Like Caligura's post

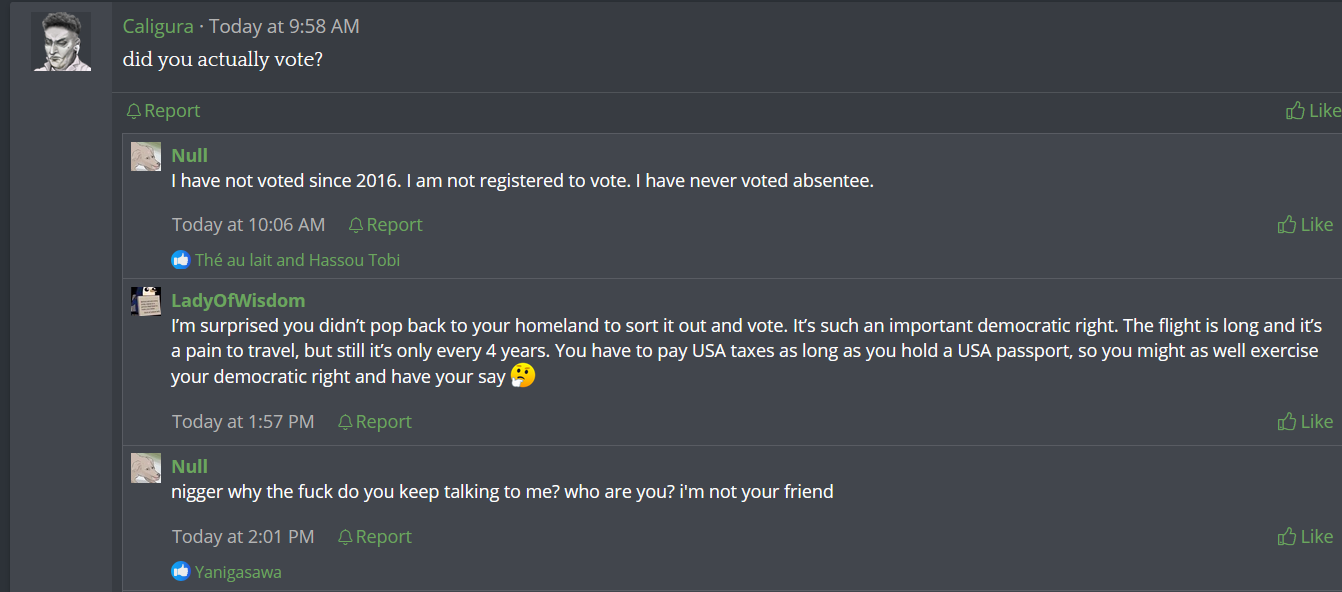pyautogui.click(x=1313, y=111)
